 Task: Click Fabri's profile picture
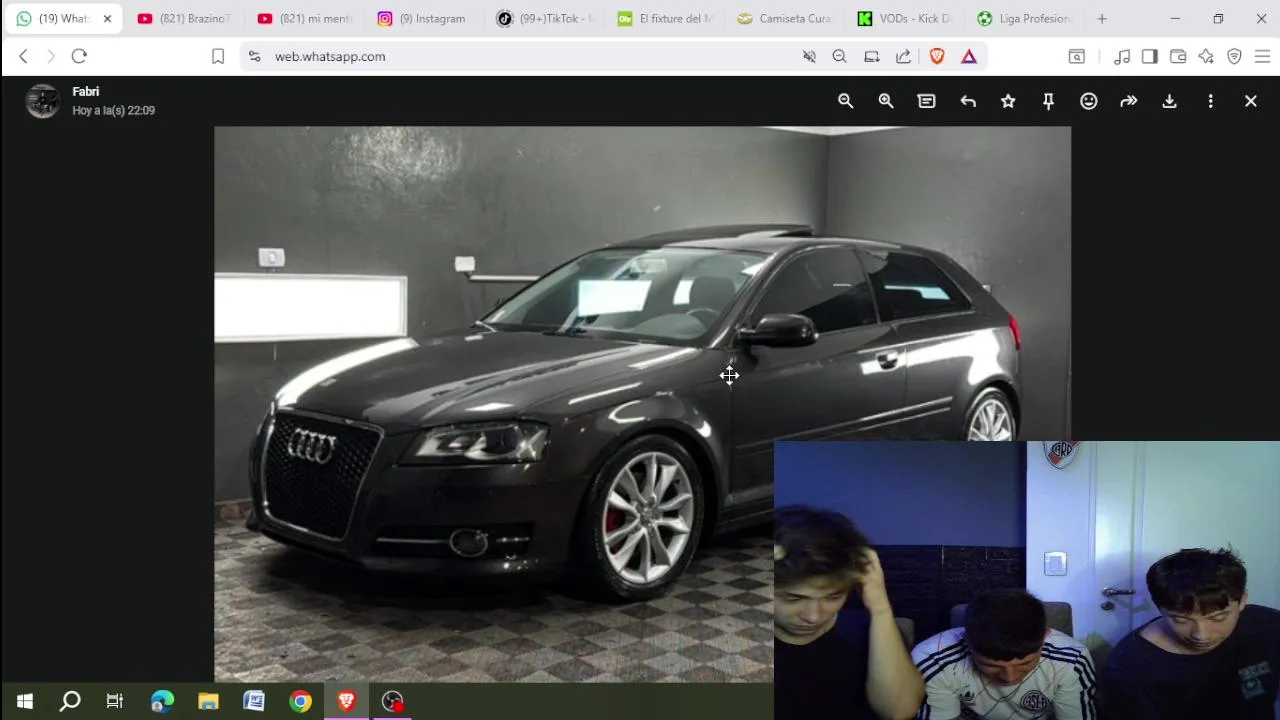[43, 101]
